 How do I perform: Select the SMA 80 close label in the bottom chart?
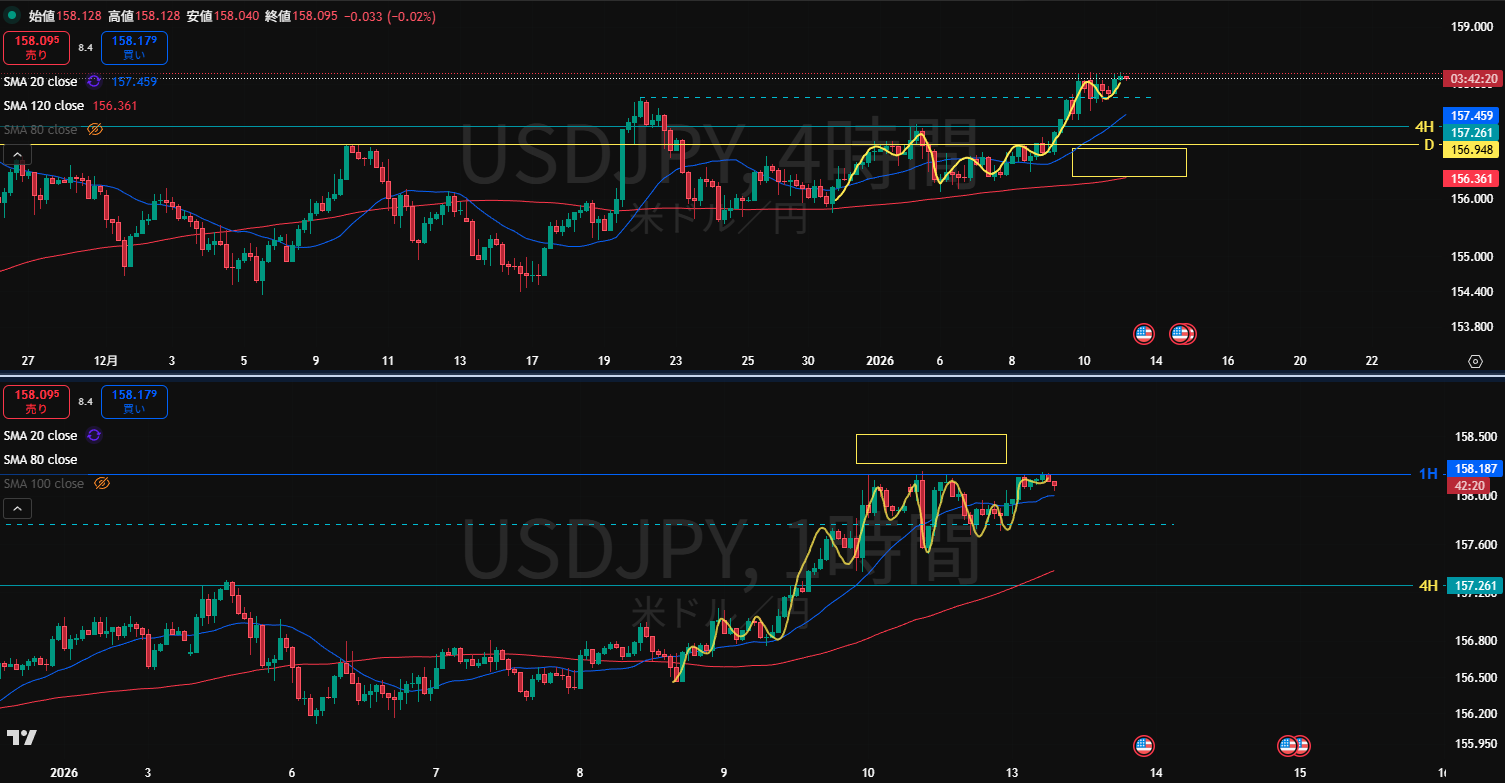coord(40,460)
